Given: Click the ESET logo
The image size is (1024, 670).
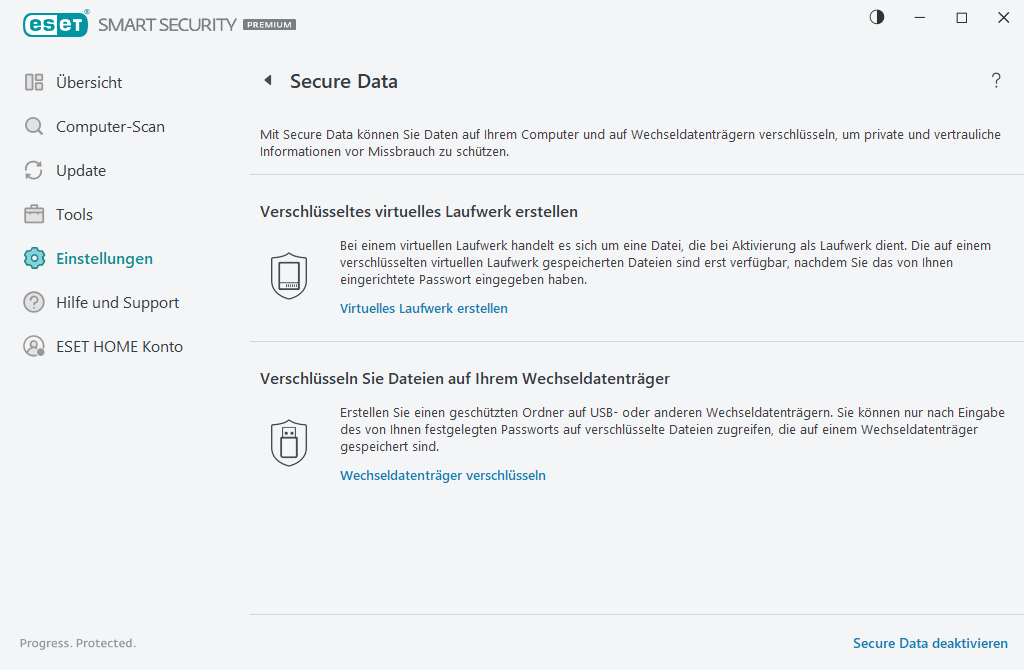Looking at the screenshot, I should click(56, 24).
